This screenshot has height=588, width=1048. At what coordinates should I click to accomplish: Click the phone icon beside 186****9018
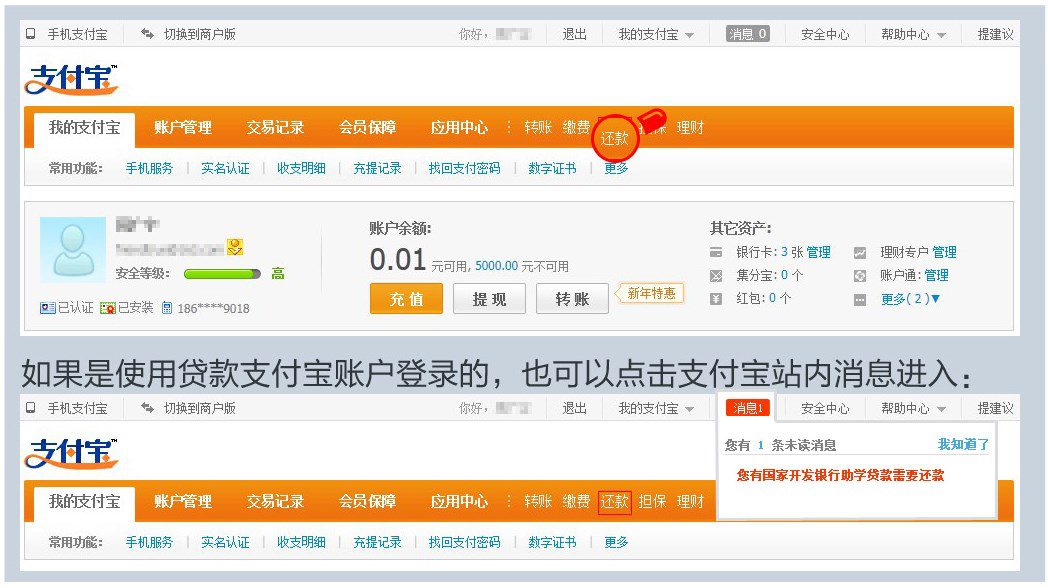tap(167, 308)
